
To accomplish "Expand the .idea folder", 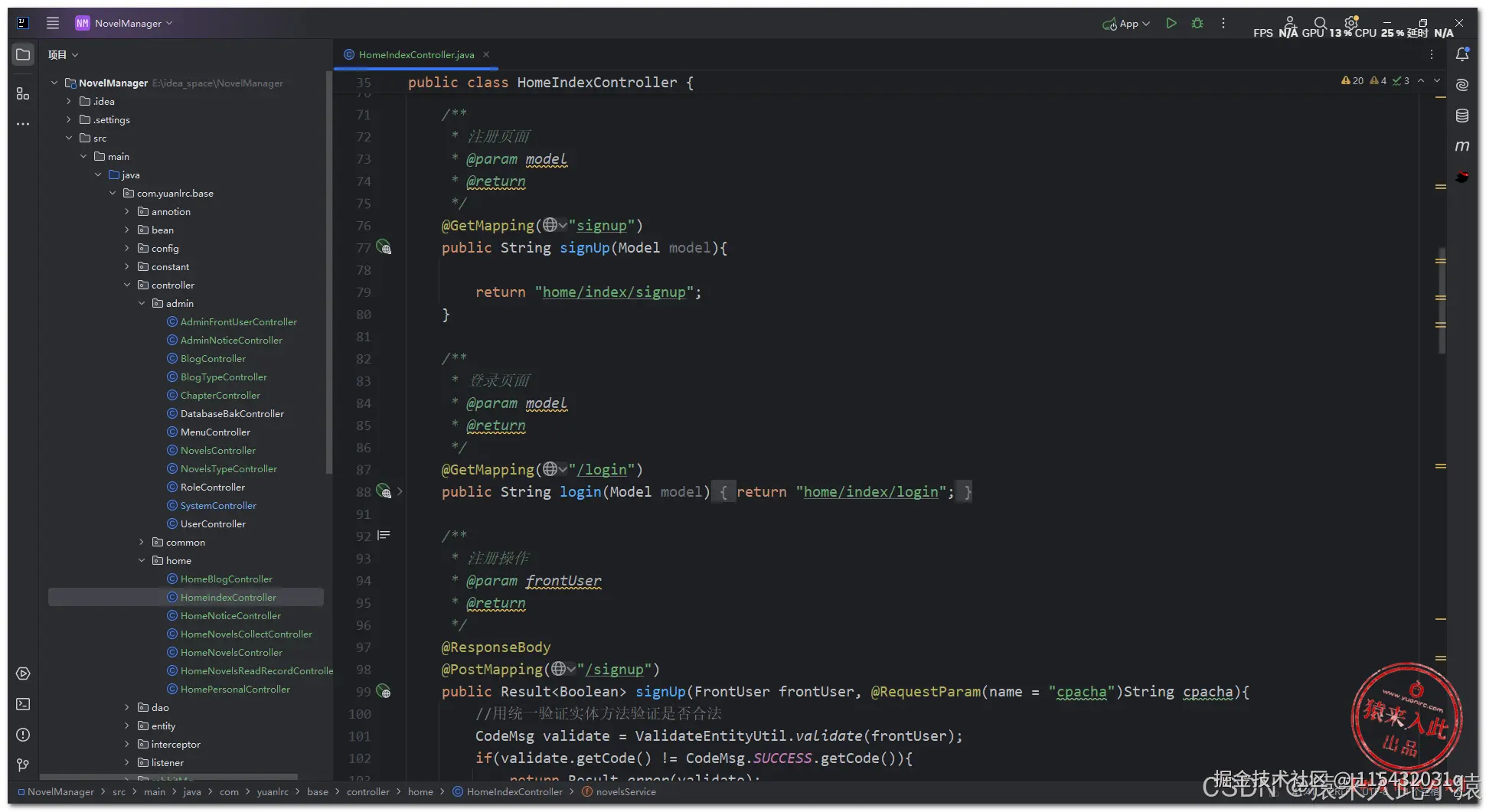I will tap(69, 101).
